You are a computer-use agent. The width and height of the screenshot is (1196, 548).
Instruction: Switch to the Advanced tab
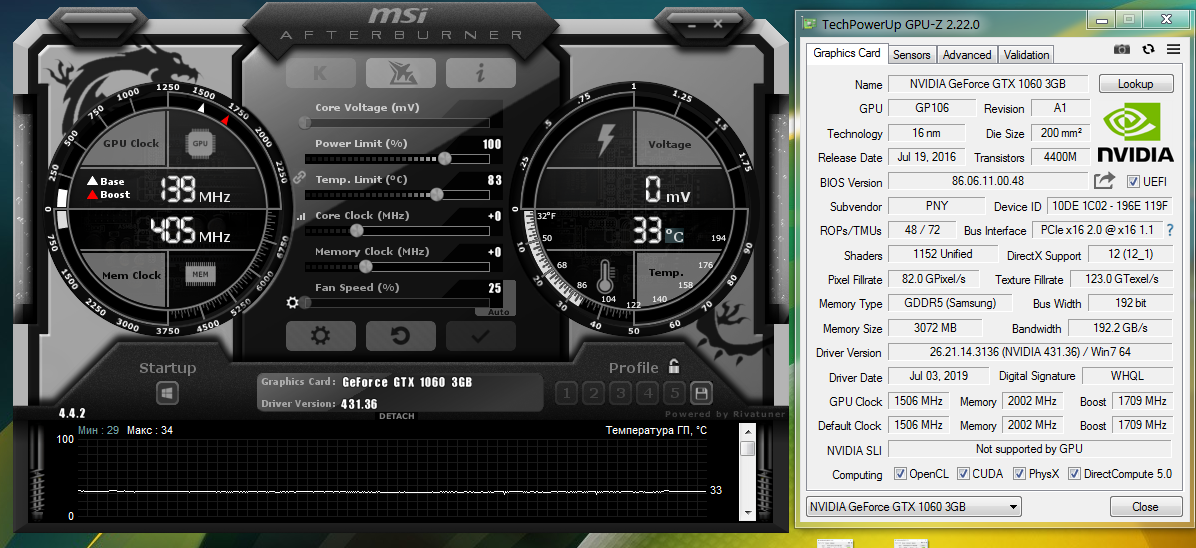(966, 55)
